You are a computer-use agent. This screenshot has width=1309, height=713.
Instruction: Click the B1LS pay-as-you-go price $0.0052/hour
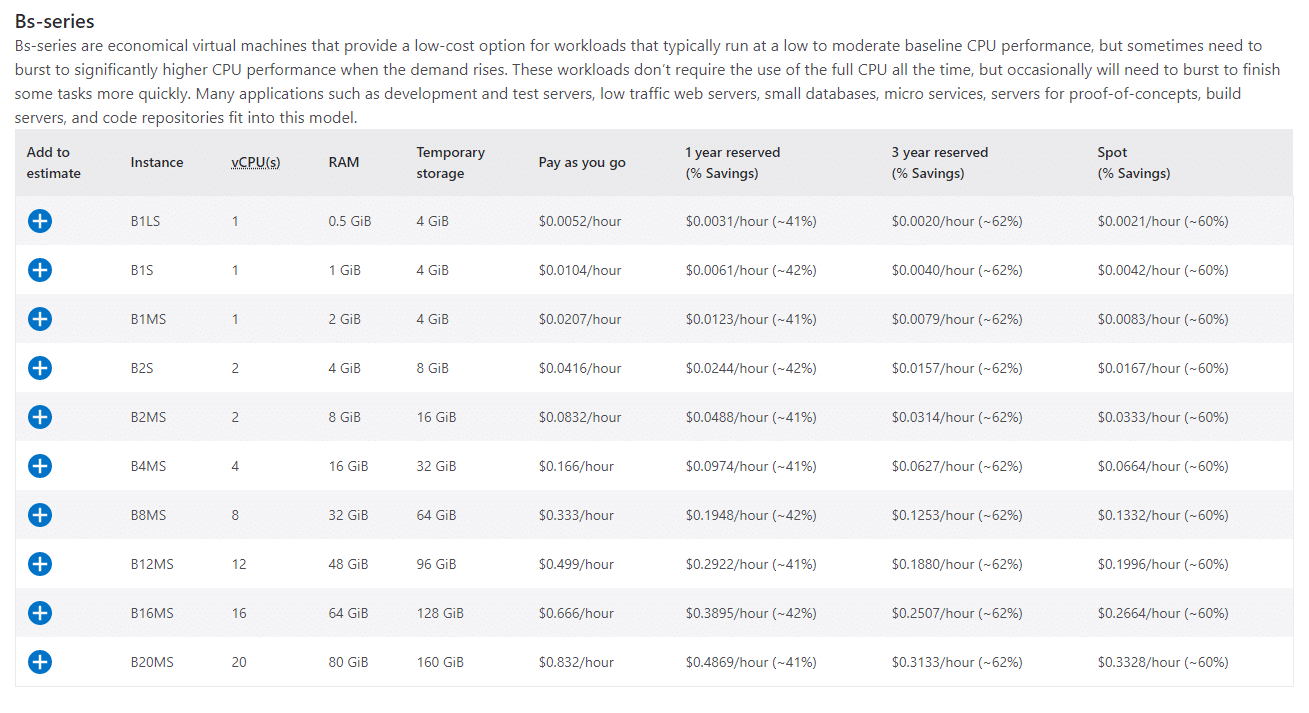(x=580, y=221)
